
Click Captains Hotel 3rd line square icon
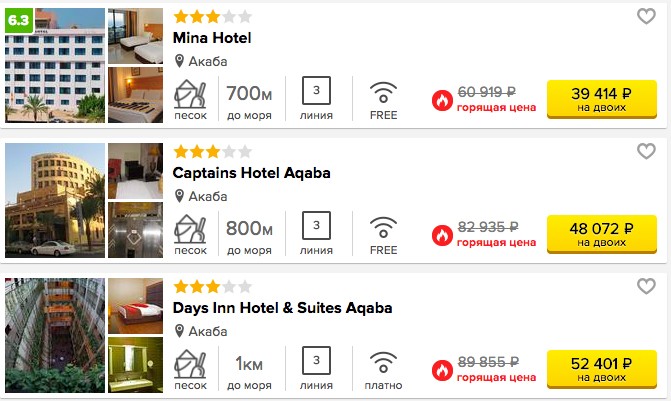coord(316,225)
